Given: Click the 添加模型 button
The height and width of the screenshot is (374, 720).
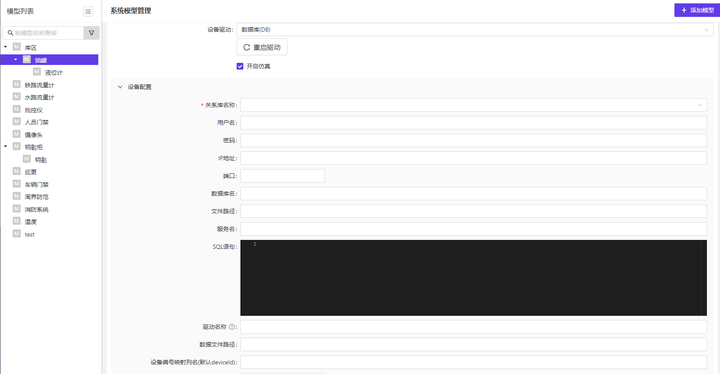Looking at the screenshot, I should click(697, 10).
